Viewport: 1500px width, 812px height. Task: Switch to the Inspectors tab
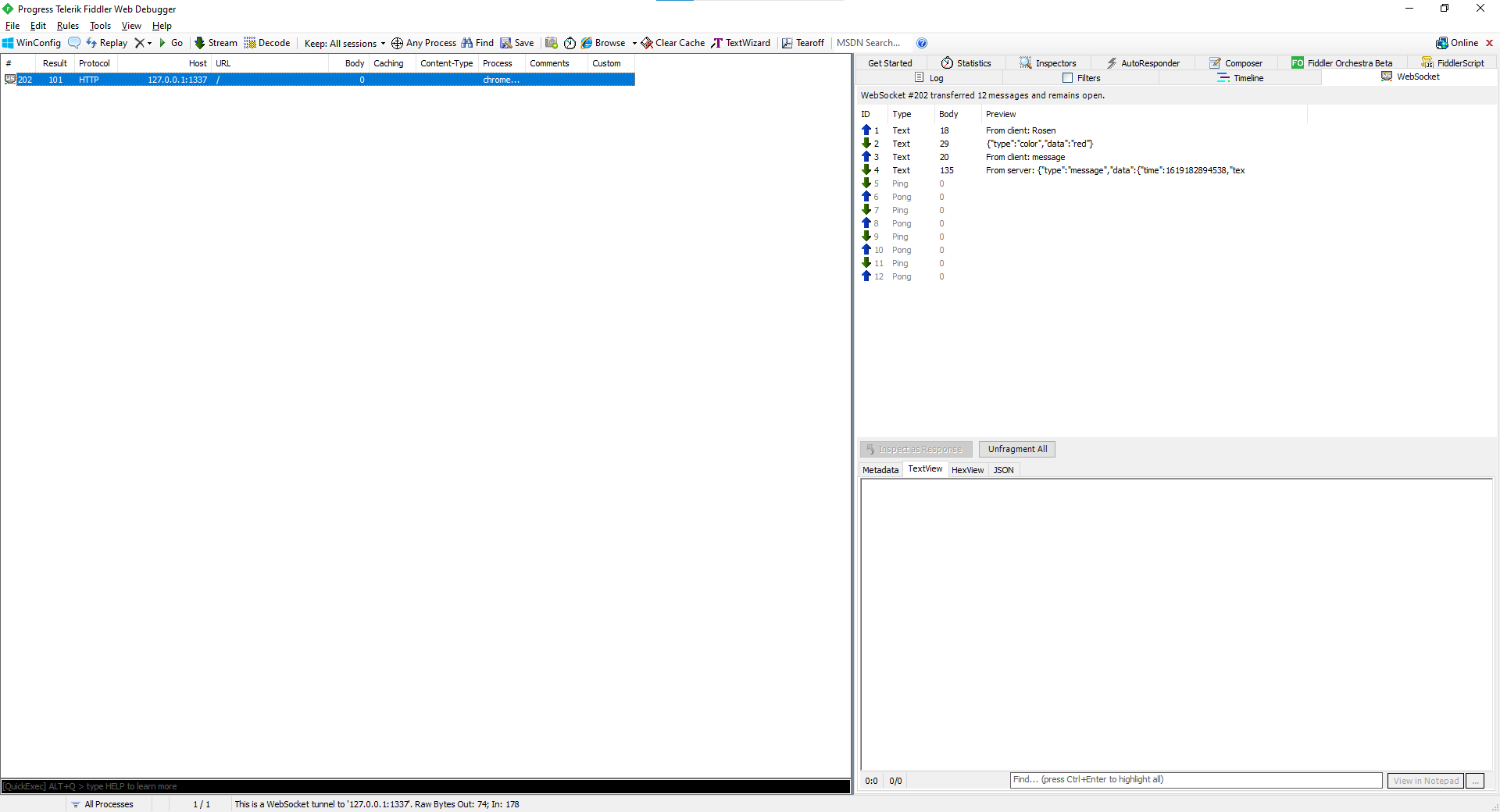coord(1048,63)
